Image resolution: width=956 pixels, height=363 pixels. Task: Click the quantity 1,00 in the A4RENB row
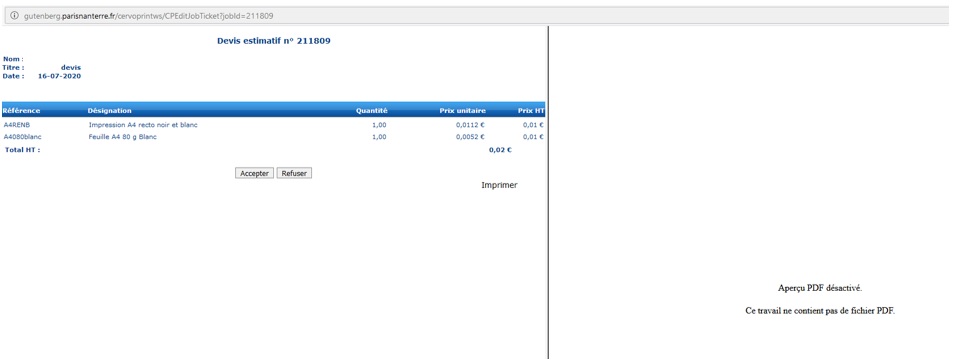[379, 125]
